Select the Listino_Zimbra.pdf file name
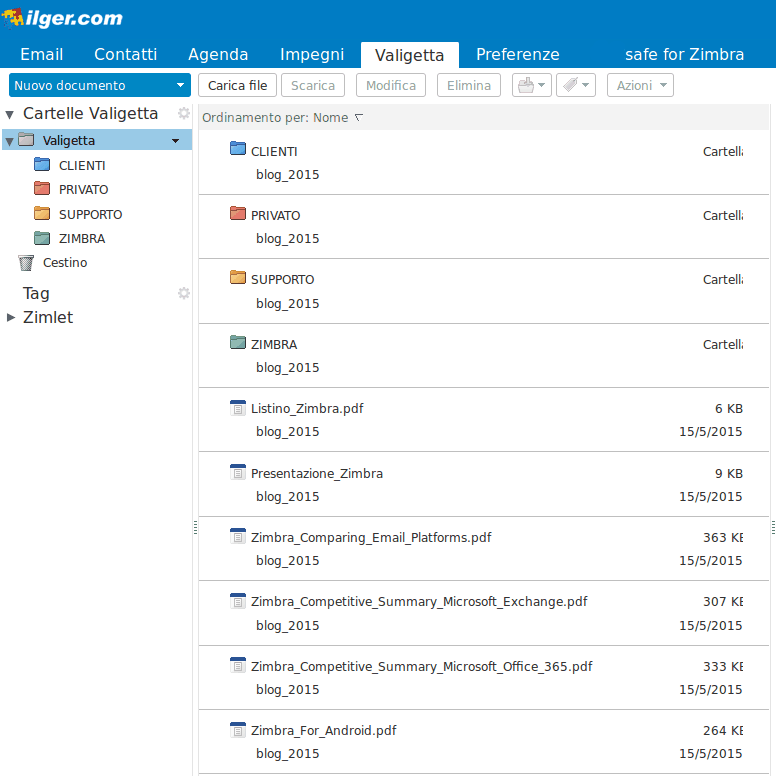The image size is (776, 776). coord(307,409)
